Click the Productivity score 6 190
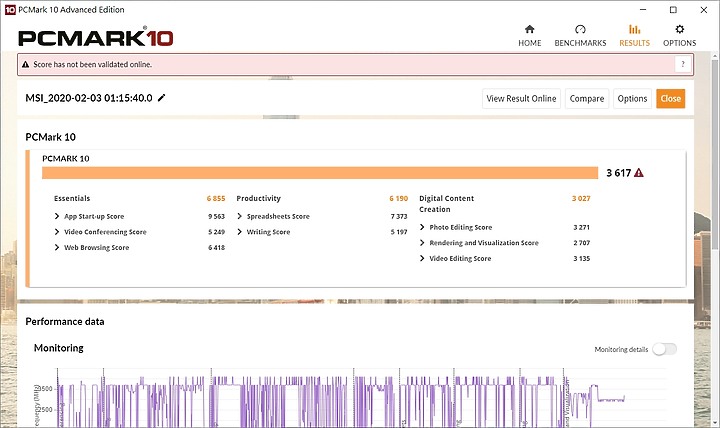720x428 pixels. click(x=399, y=198)
